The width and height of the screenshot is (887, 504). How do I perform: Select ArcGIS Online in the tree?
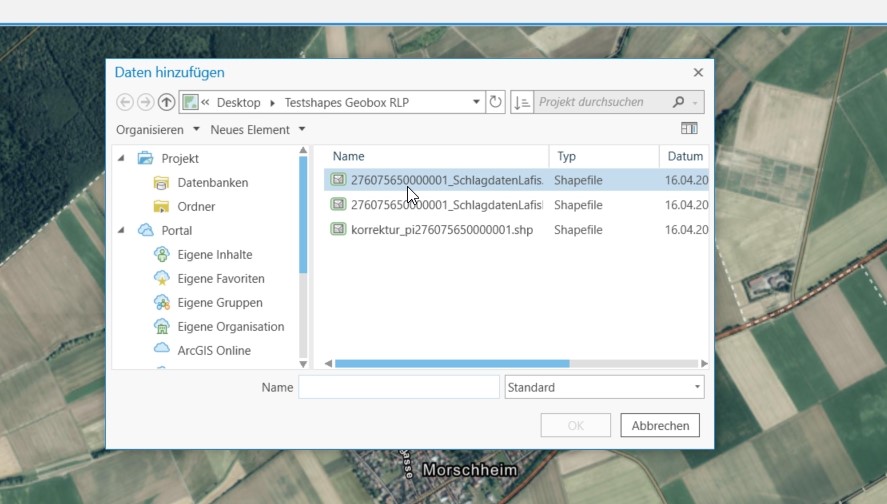[x=214, y=351]
